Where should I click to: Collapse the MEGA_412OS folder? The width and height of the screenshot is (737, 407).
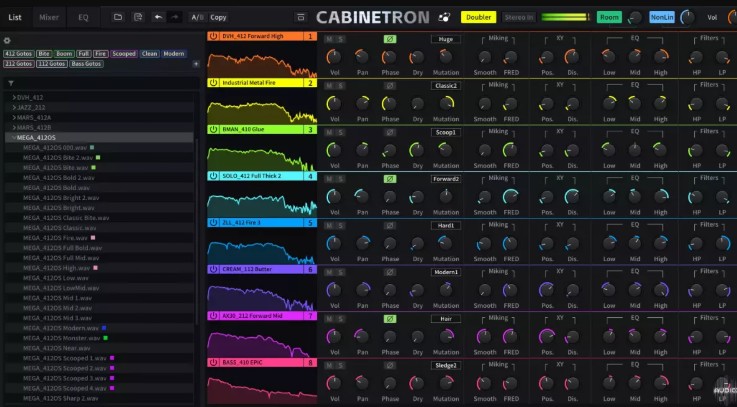pyautogui.click(x=14, y=138)
